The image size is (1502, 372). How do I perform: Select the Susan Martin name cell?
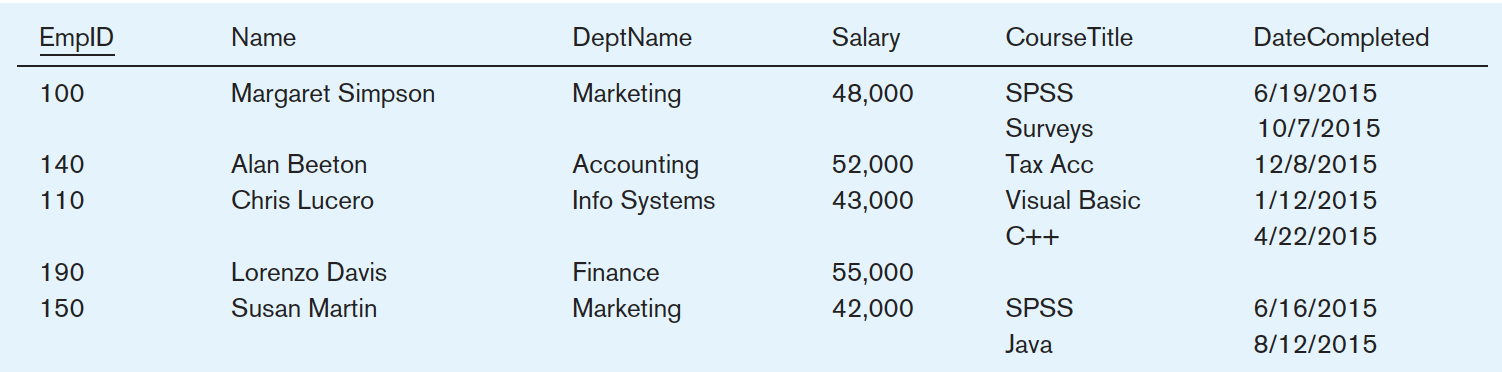304,308
